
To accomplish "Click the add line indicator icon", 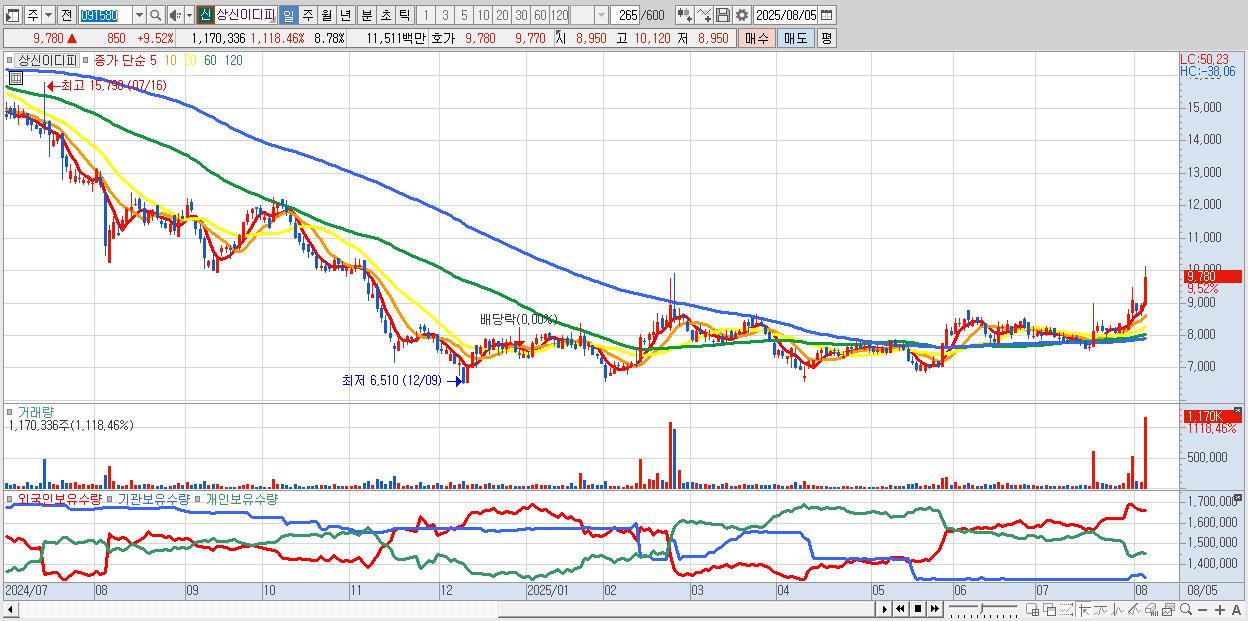I will point(704,15).
